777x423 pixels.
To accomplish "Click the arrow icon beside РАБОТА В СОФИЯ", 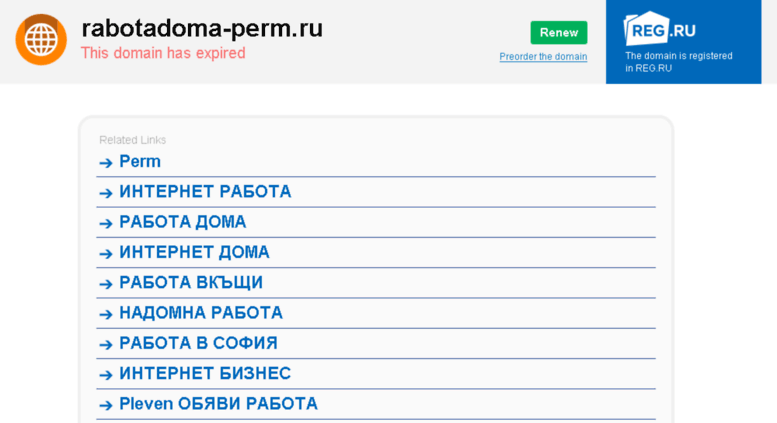I will click(x=106, y=344).
